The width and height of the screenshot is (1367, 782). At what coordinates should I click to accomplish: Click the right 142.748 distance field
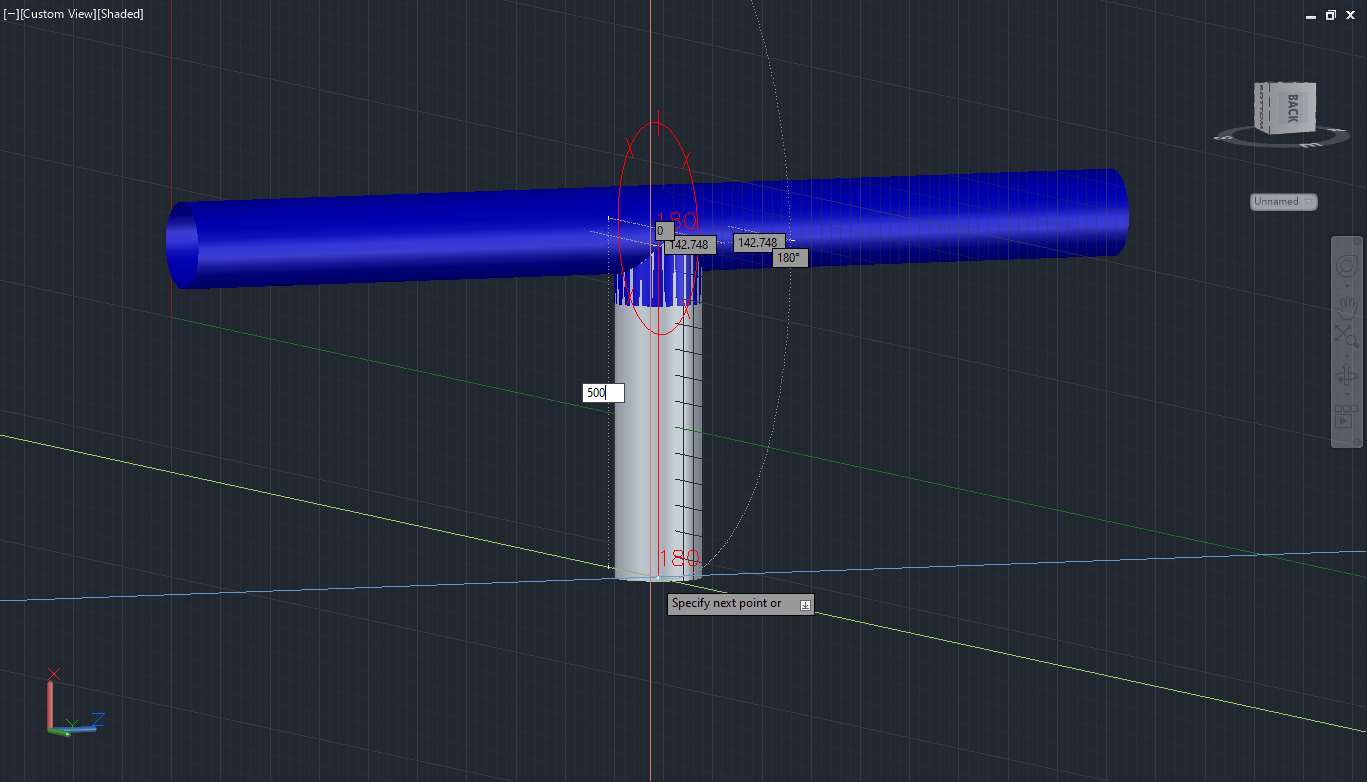tap(759, 243)
